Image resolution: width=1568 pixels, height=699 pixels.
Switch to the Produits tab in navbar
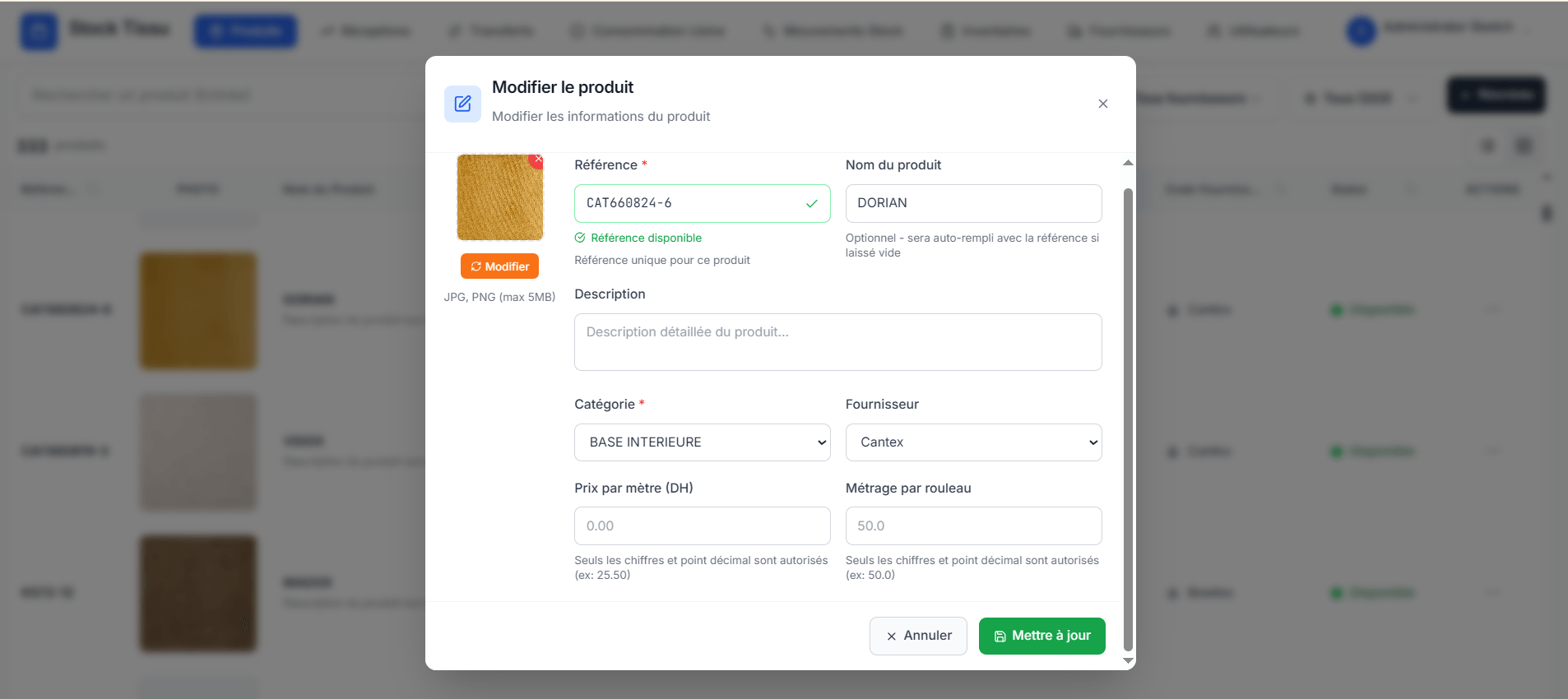click(245, 31)
